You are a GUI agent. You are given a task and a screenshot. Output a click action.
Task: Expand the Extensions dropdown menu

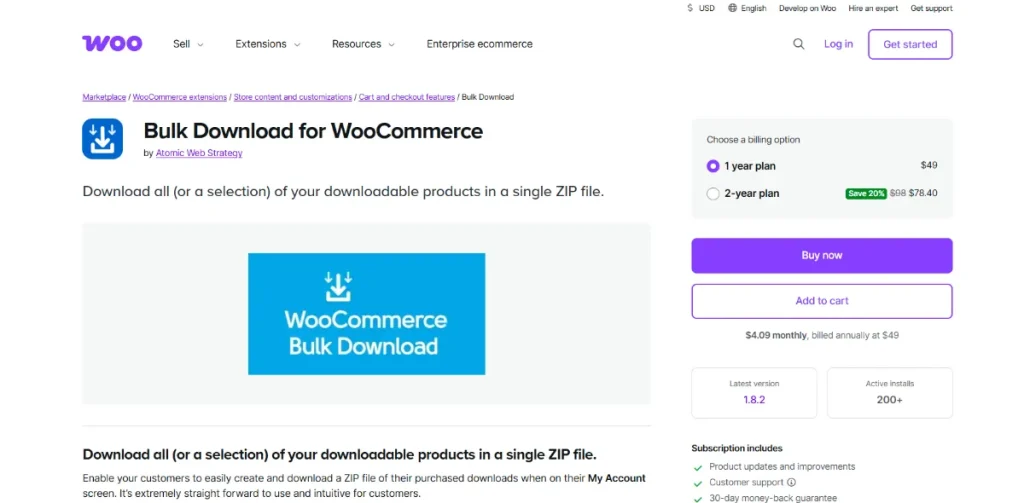pyautogui.click(x=268, y=44)
